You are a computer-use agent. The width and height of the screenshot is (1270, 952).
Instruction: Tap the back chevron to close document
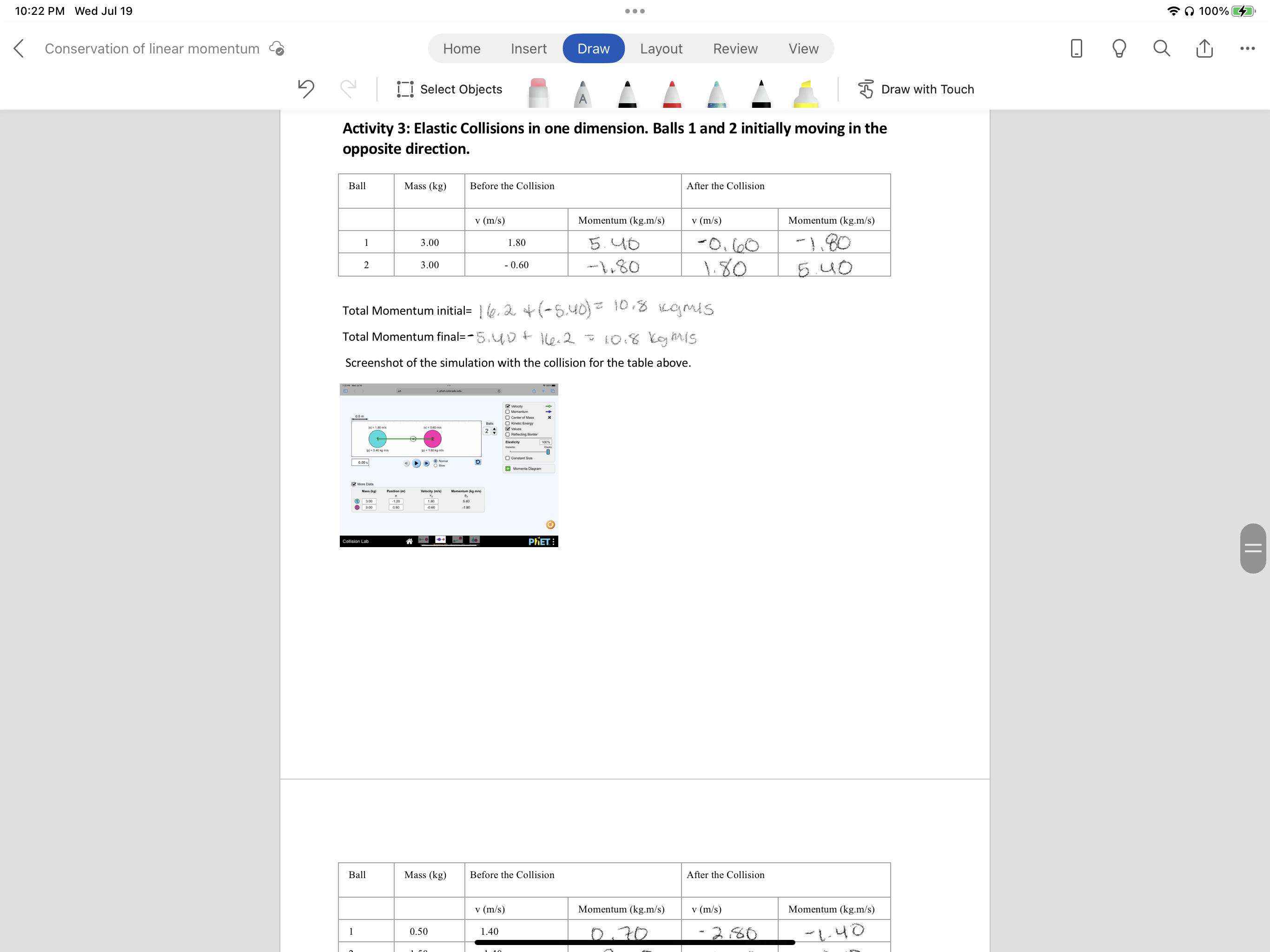point(19,48)
